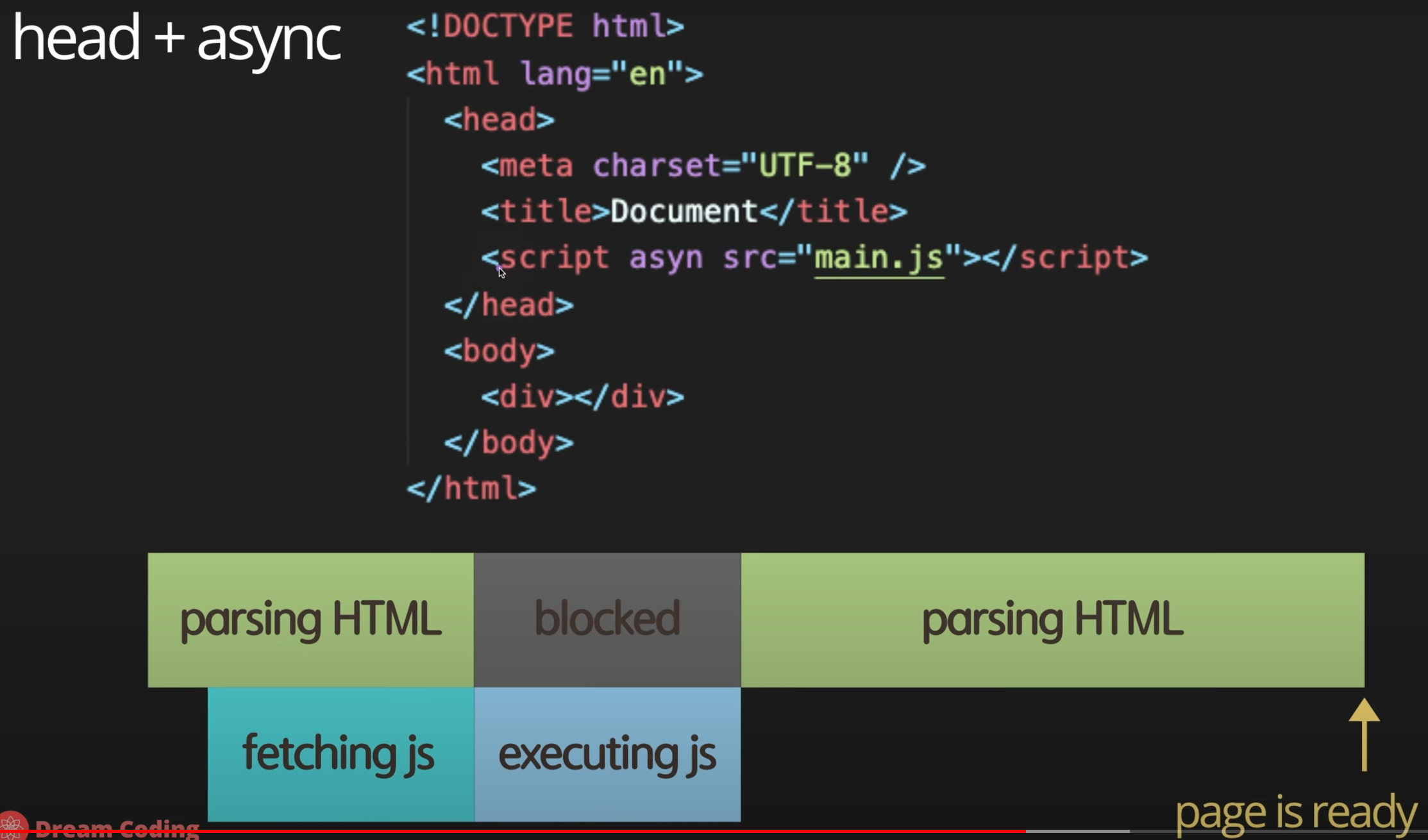Click the page is ready label
Viewport: 1428px width, 840px height.
pyautogui.click(x=1295, y=812)
